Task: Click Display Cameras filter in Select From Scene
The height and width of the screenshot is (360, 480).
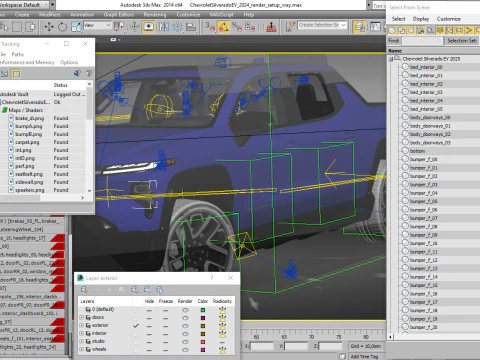Action: point(421,30)
